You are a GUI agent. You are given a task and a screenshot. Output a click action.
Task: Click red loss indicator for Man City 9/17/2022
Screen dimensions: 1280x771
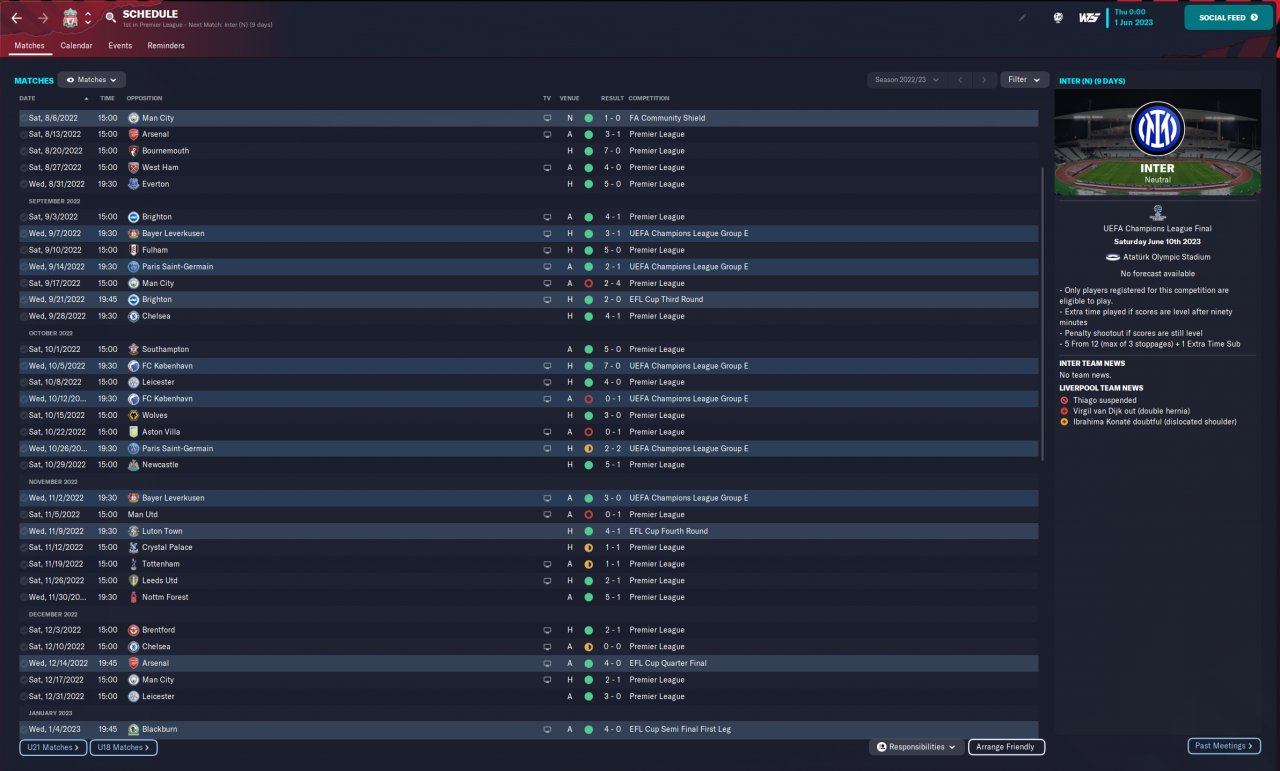tap(589, 283)
